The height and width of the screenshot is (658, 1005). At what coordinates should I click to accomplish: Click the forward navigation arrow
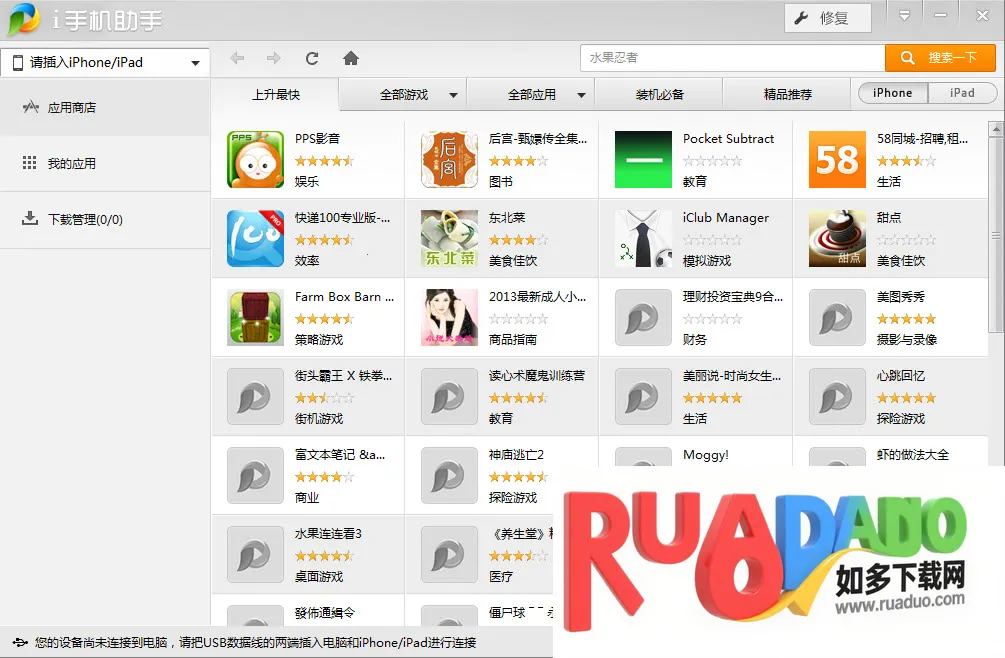(273, 58)
